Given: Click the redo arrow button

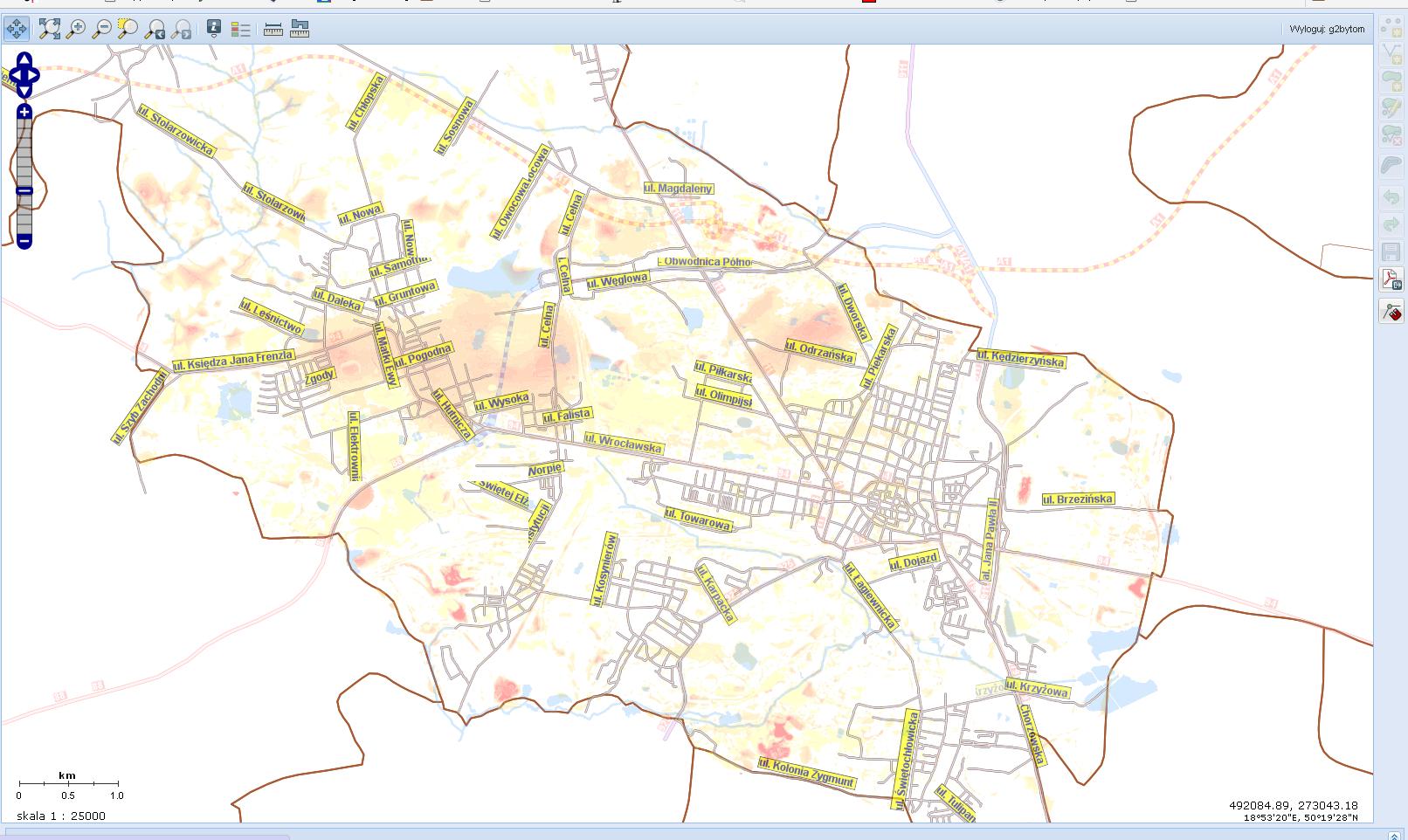Looking at the screenshot, I should [1391, 224].
